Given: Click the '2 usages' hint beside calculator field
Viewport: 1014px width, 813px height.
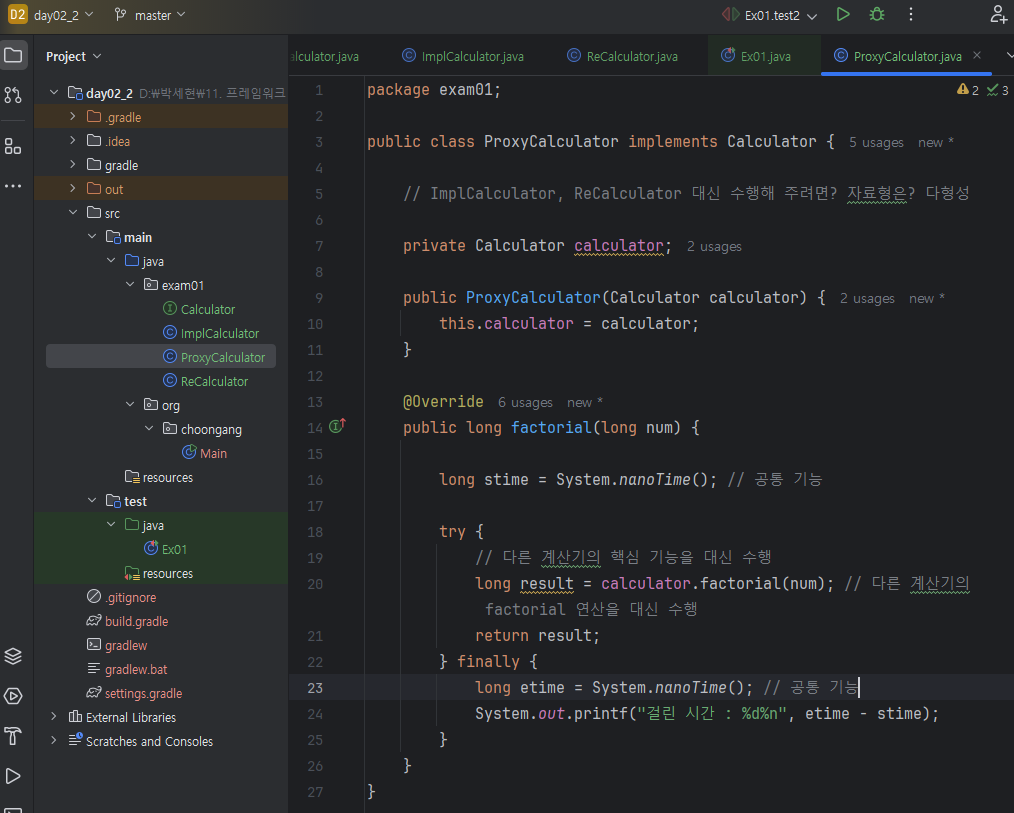Looking at the screenshot, I should click(x=714, y=246).
